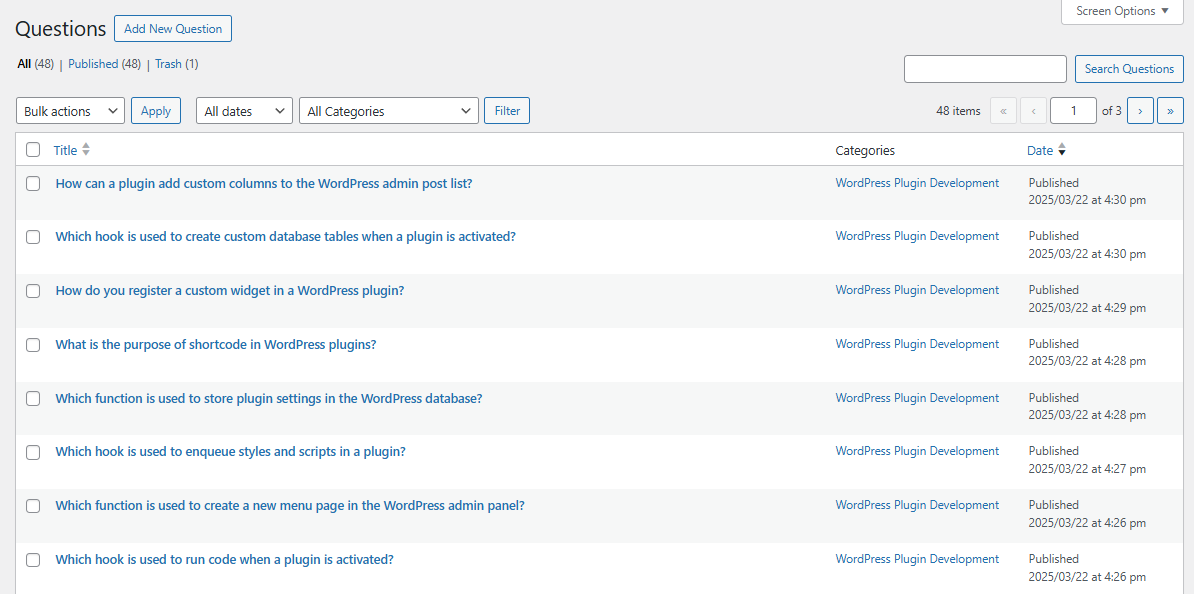The width and height of the screenshot is (1194, 594).
Task: Click the current page number field
Action: coord(1073,111)
